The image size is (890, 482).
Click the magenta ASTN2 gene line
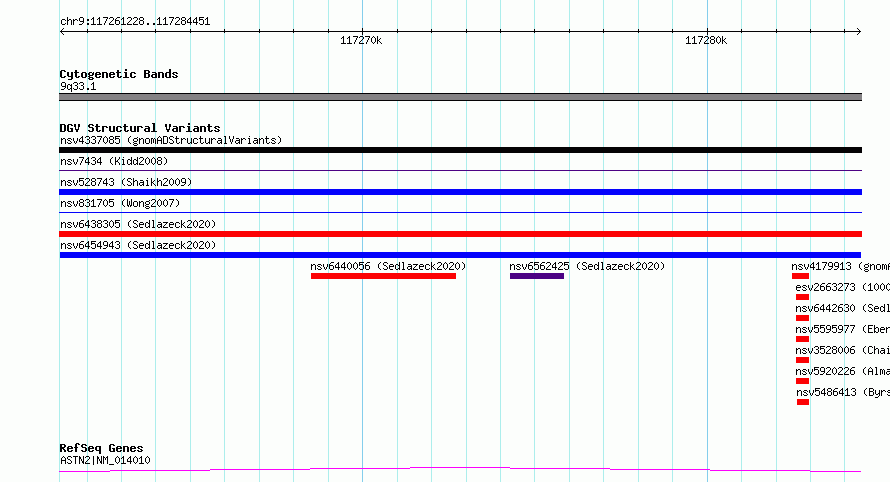(460, 470)
